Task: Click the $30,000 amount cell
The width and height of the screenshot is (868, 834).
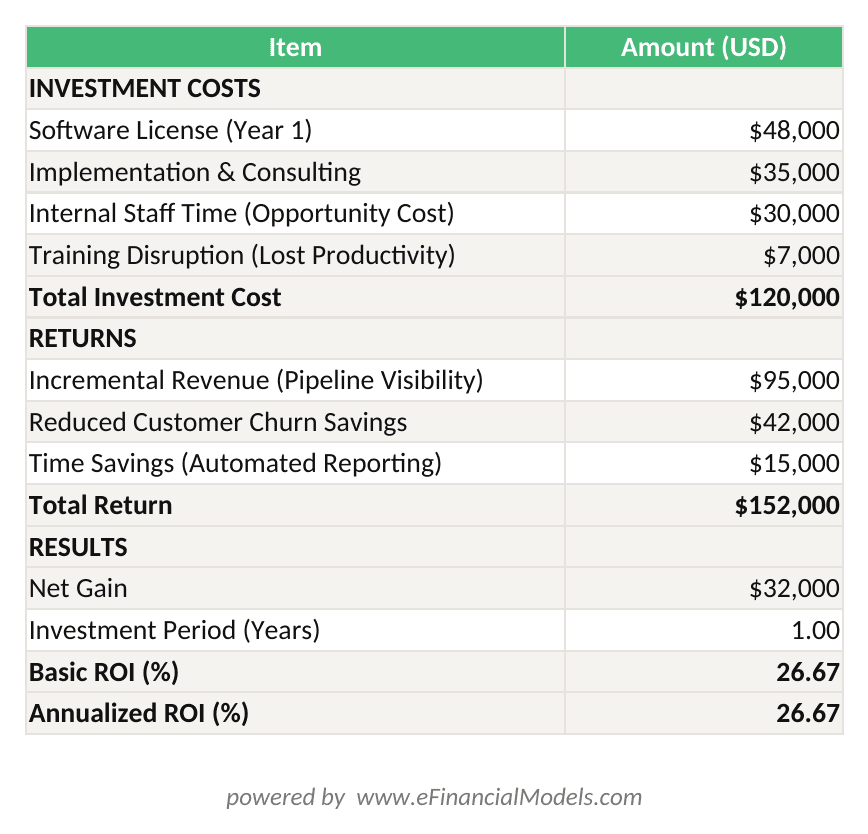Action: [704, 214]
